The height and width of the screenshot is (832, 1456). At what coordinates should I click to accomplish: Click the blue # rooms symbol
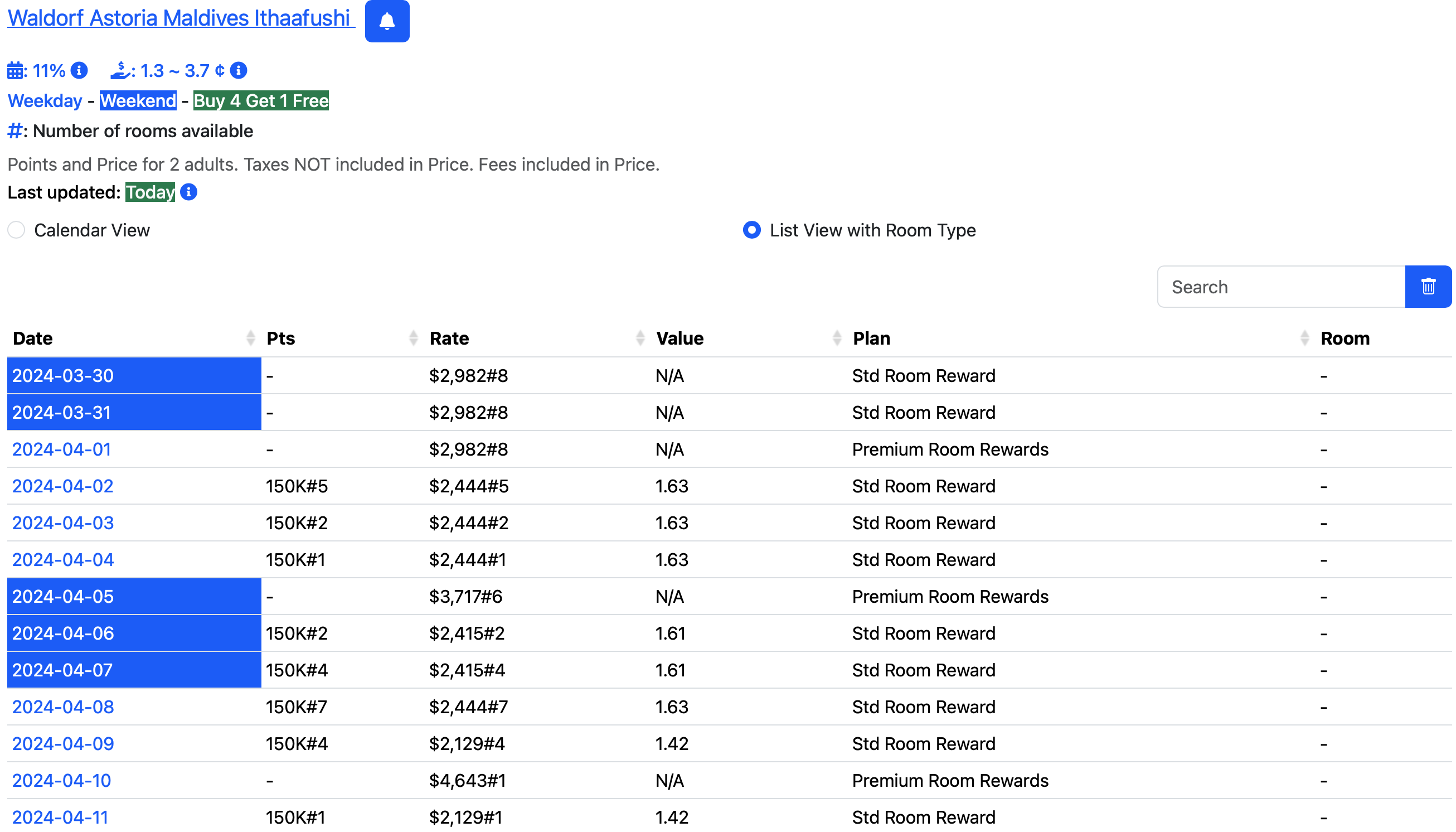[15, 131]
